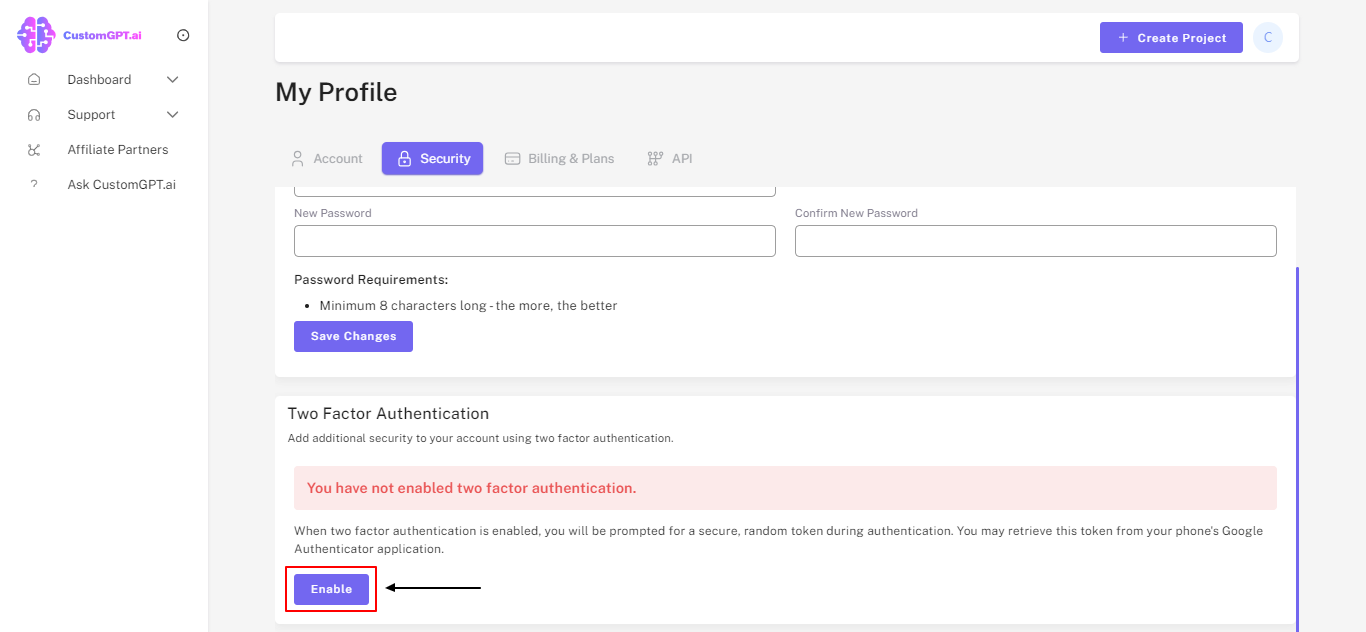Enable two factor authentication

[x=330, y=589]
